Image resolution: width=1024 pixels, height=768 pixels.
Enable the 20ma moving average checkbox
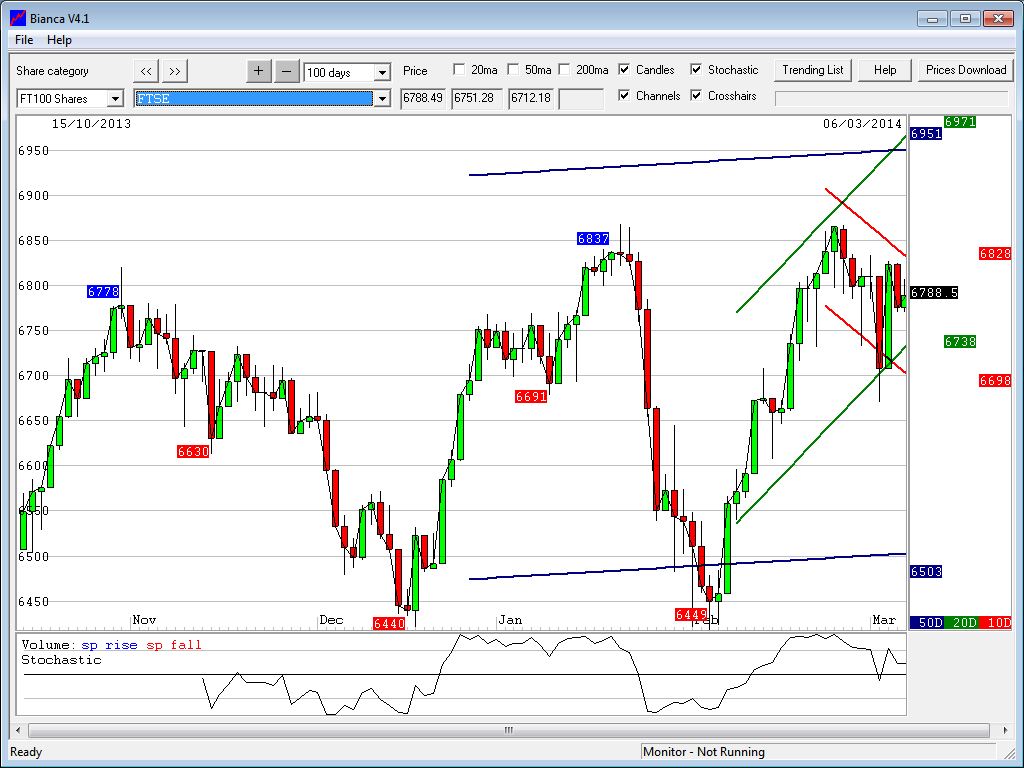click(459, 70)
